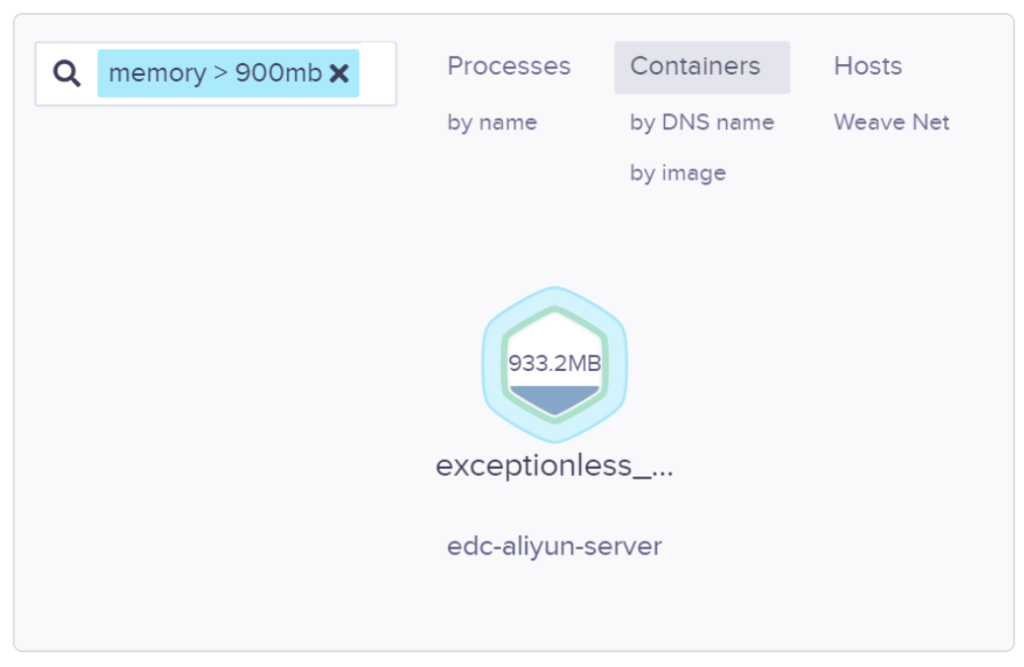Screen dimensions: 1024x667
Task: Show containers by DNS name
Action: click(x=702, y=122)
